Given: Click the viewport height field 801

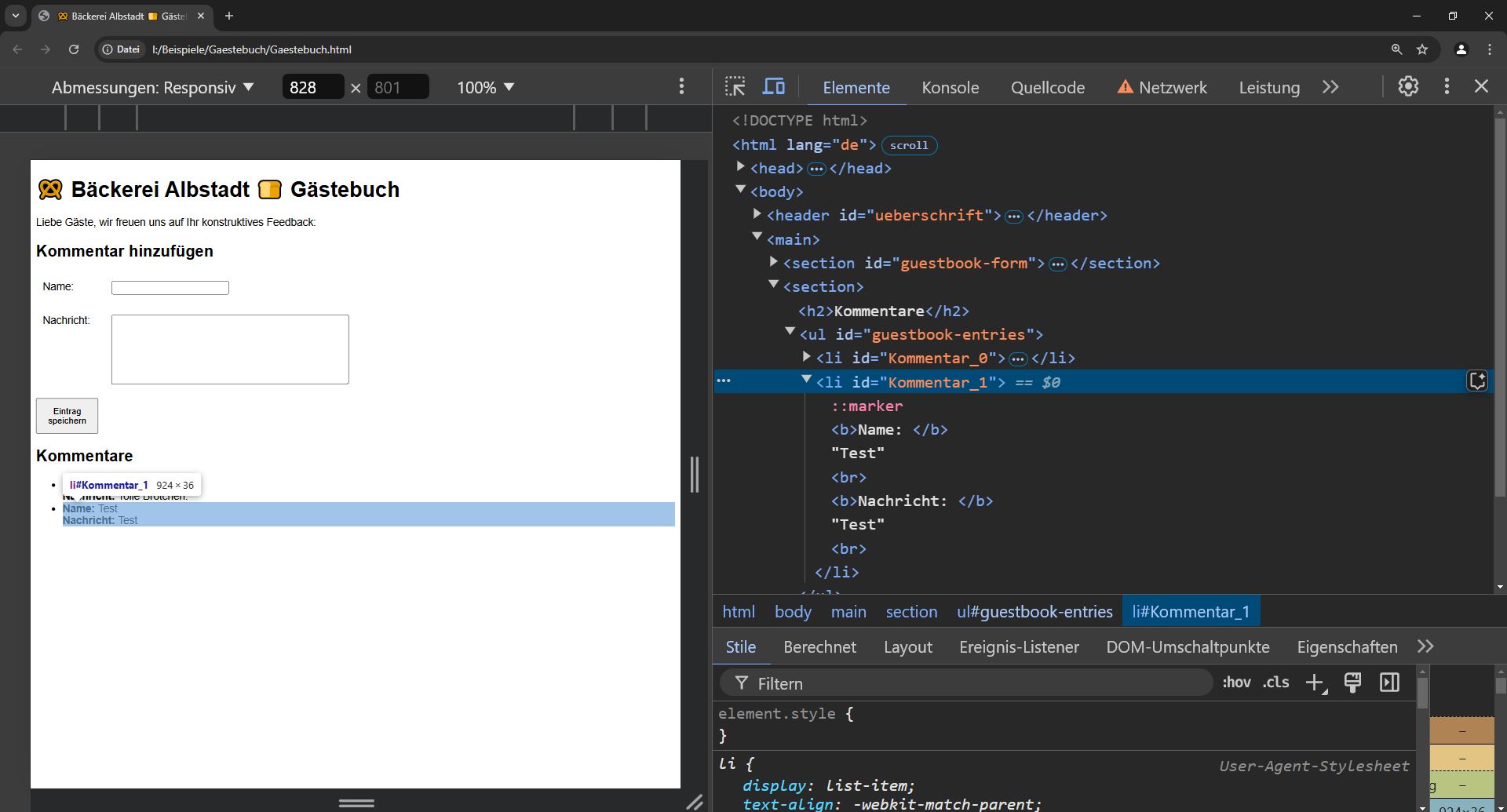Looking at the screenshot, I should pos(398,87).
